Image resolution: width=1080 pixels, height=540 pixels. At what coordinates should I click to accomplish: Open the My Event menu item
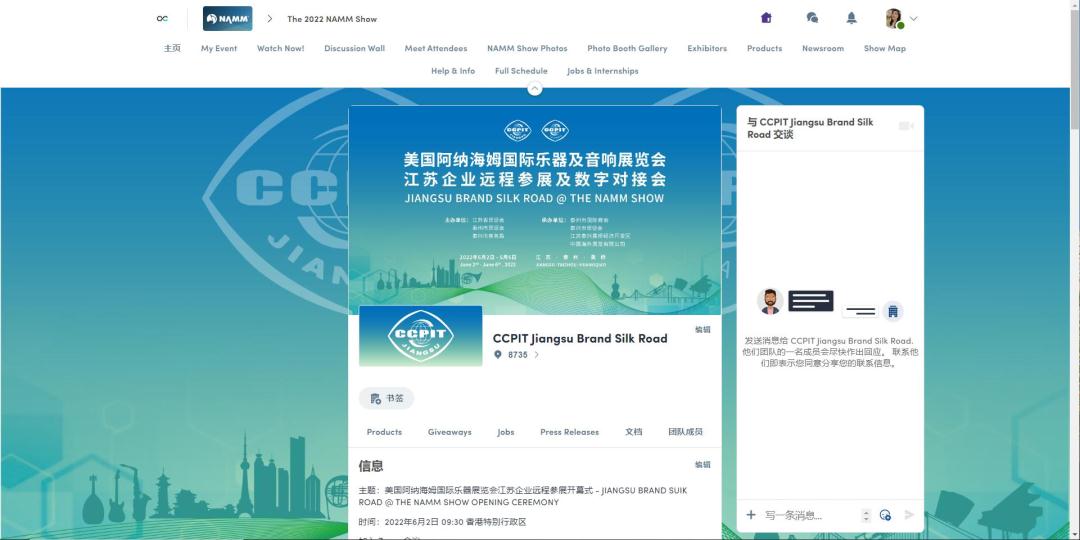[219, 48]
